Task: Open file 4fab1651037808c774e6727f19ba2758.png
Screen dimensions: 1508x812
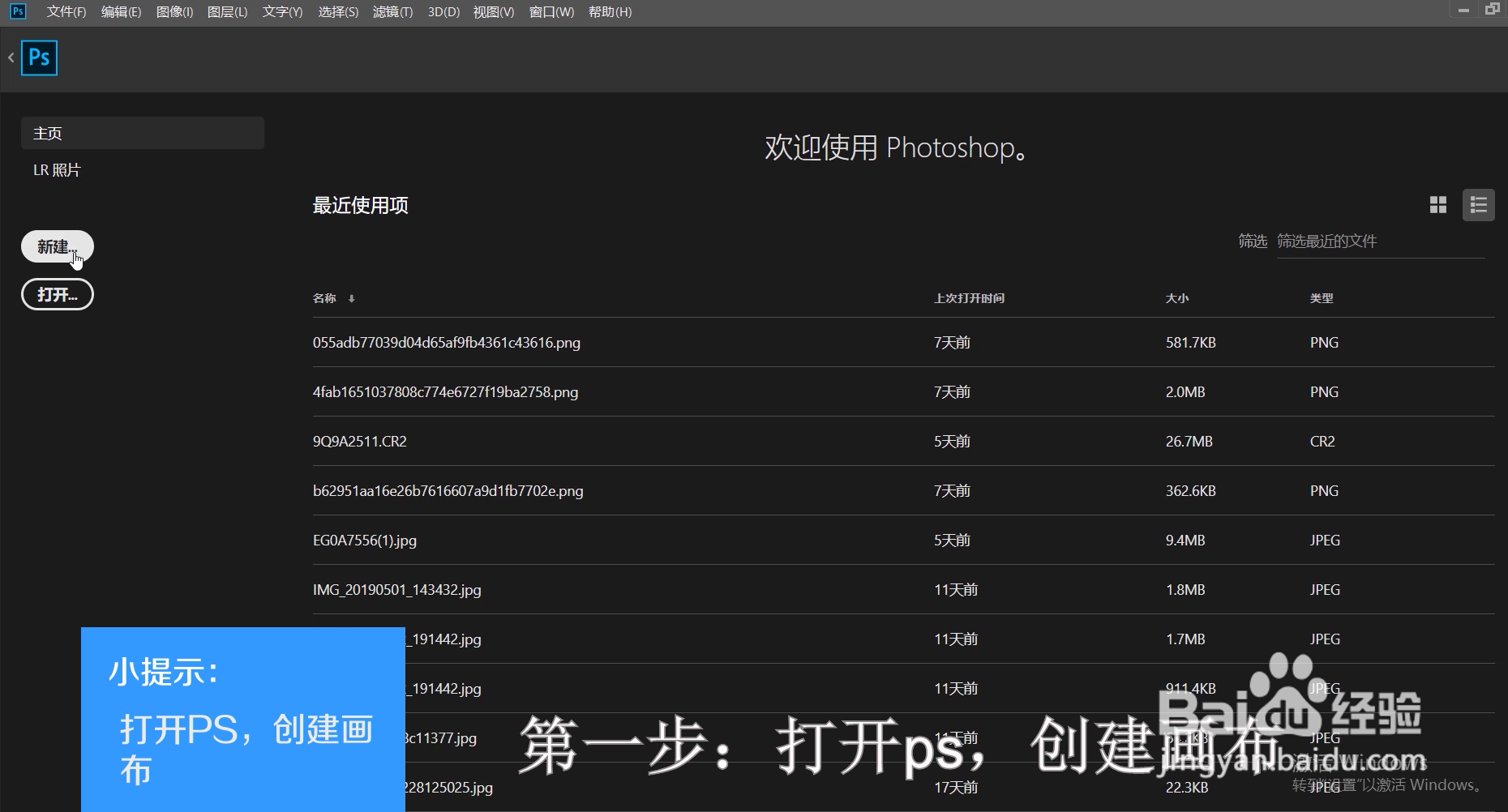Action: click(x=446, y=392)
